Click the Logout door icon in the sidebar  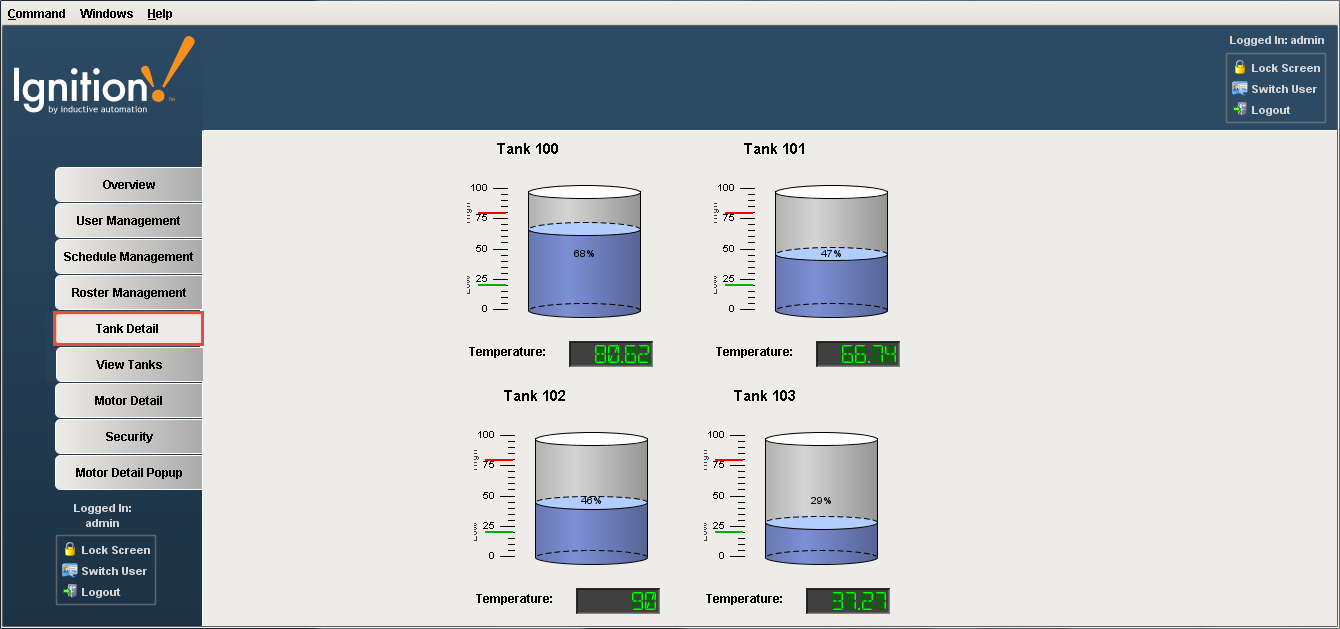tap(68, 591)
